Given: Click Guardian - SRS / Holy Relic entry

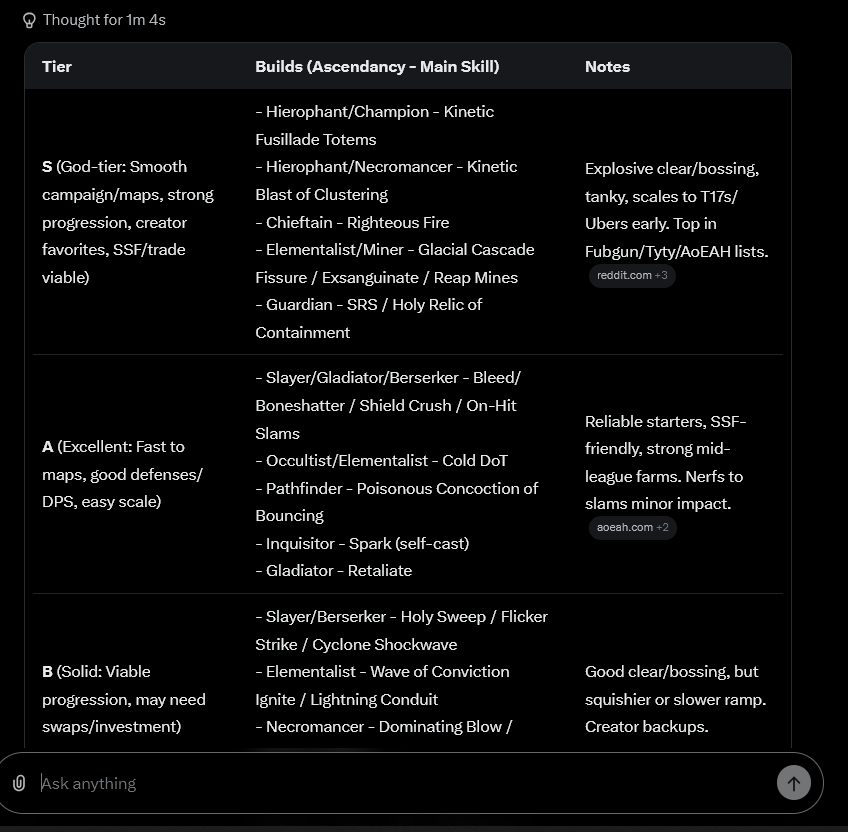Looking at the screenshot, I should click(368, 319).
